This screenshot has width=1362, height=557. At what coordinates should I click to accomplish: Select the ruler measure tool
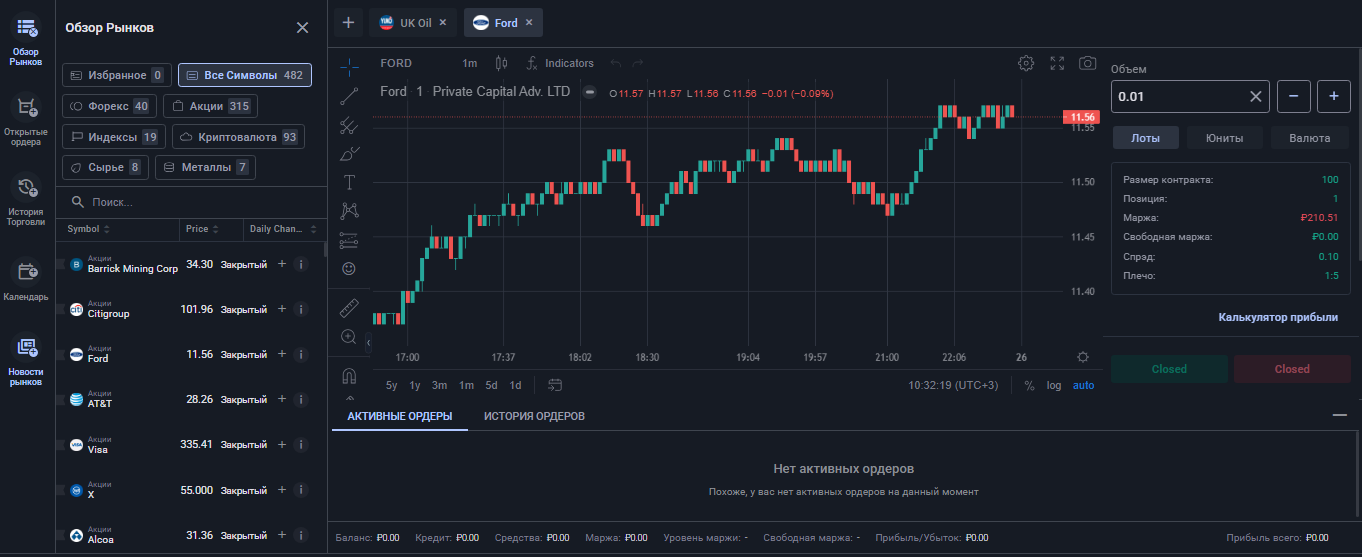(349, 307)
